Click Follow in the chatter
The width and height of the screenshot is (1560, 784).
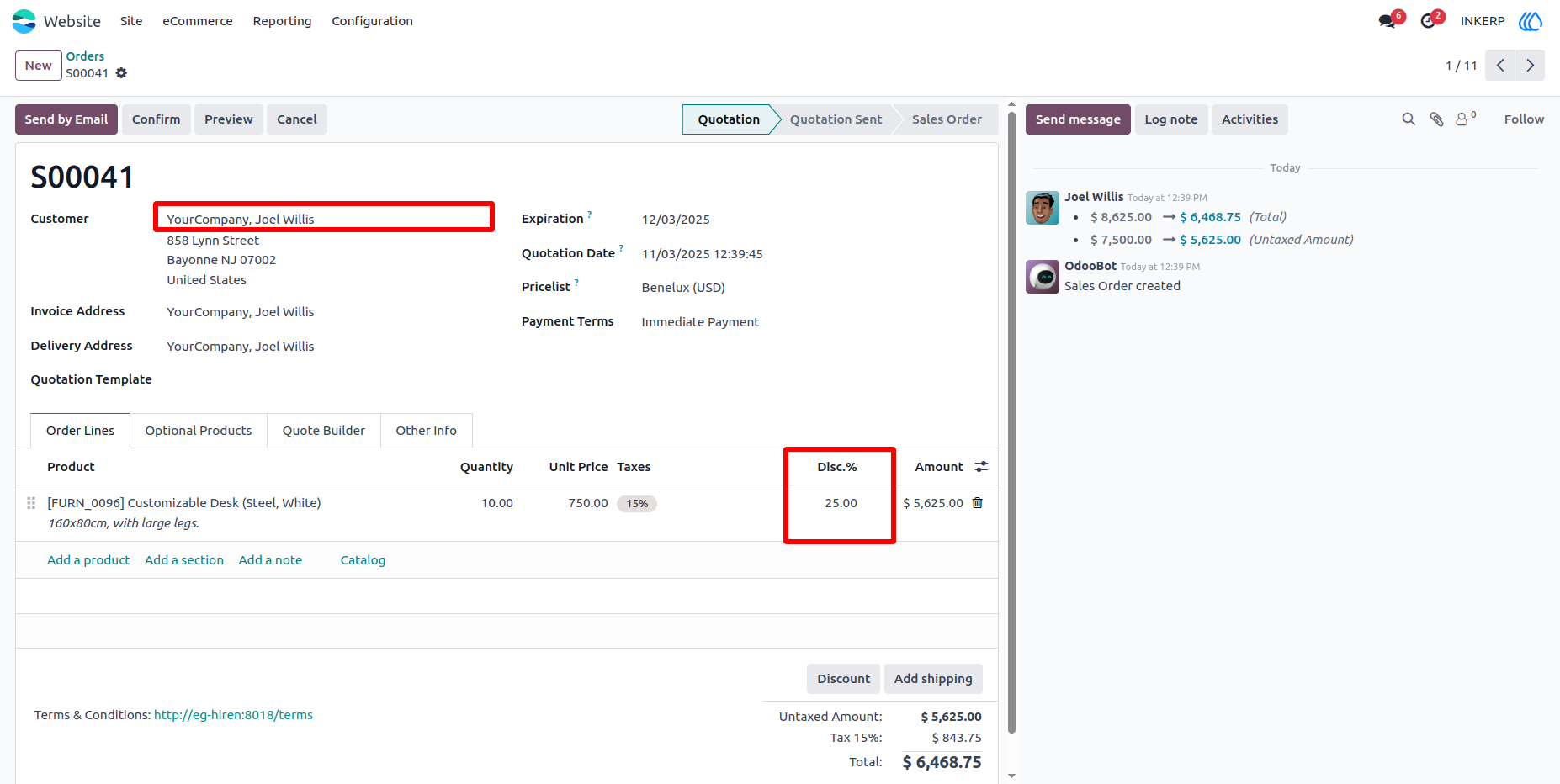(x=1524, y=119)
